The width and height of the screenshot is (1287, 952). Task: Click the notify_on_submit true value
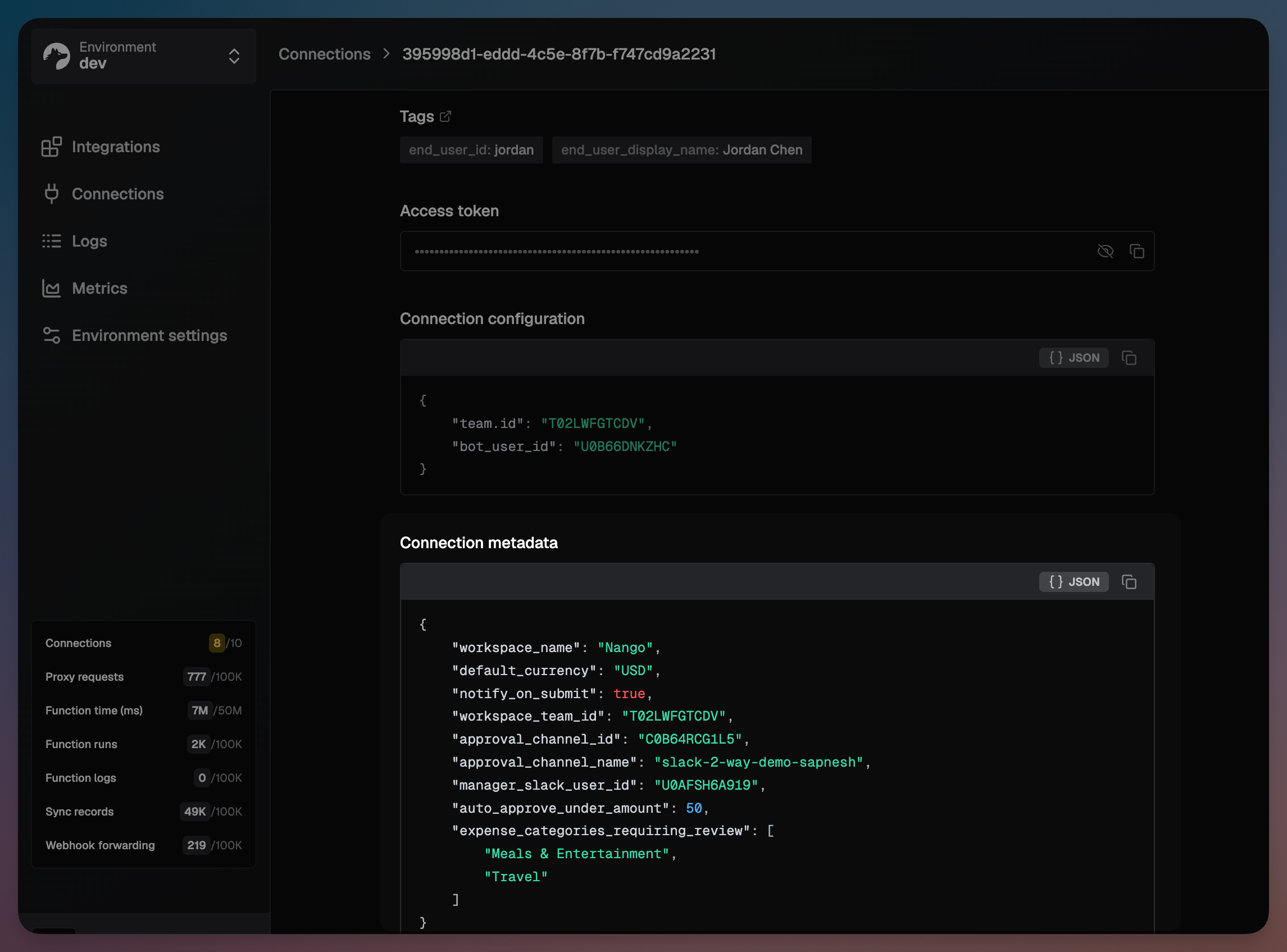point(629,694)
